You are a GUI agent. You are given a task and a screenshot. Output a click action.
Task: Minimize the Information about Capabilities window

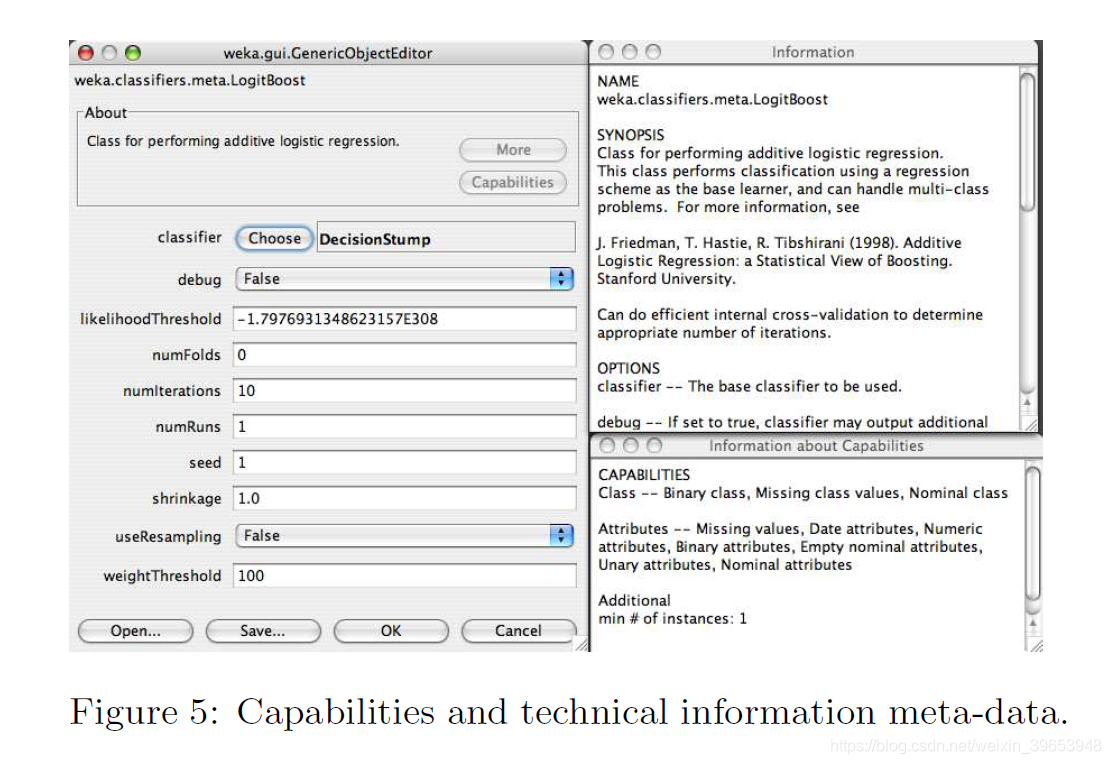[x=631, y=445]
